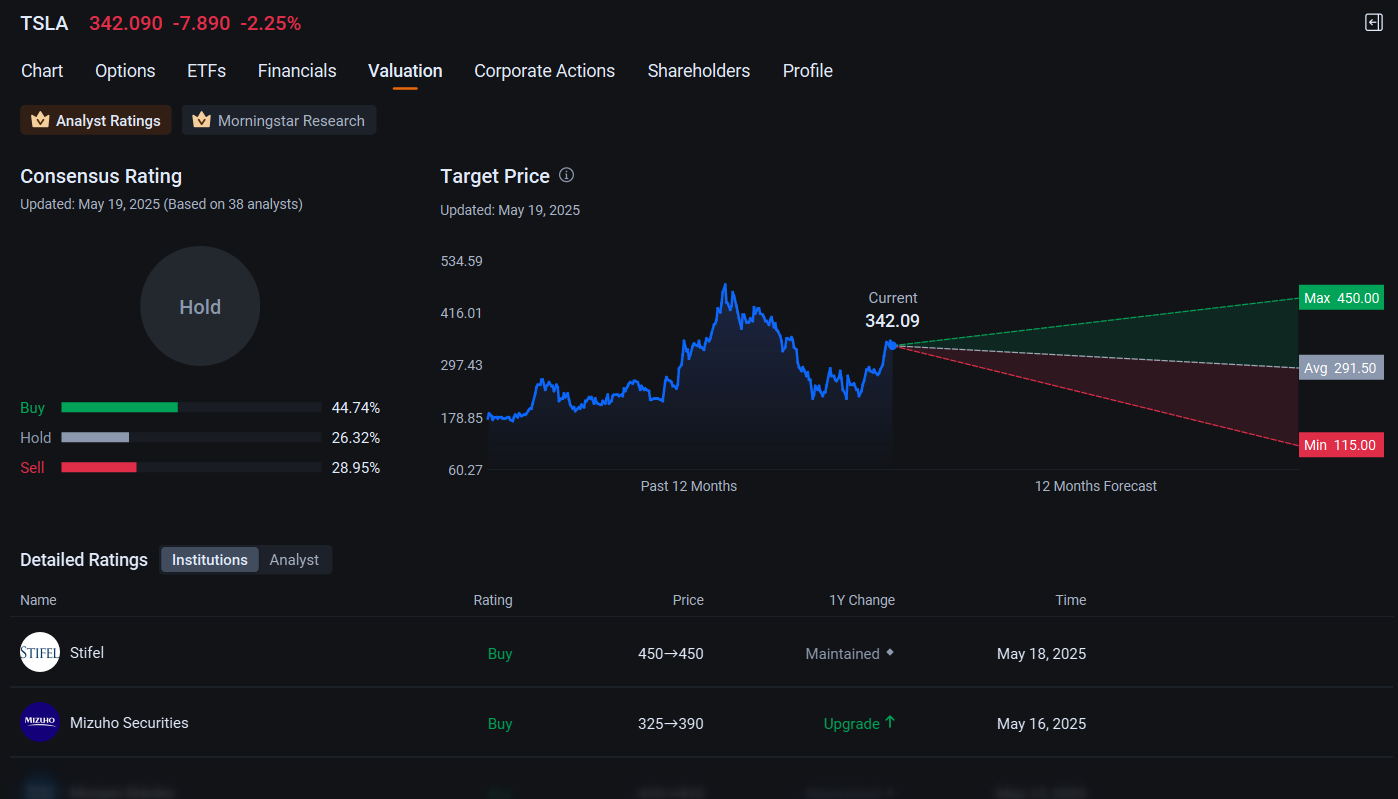Viewport: 1398px width, 799px height.
Task: Open the Corporate Actions tab
Action: click(x=544, y=71)
